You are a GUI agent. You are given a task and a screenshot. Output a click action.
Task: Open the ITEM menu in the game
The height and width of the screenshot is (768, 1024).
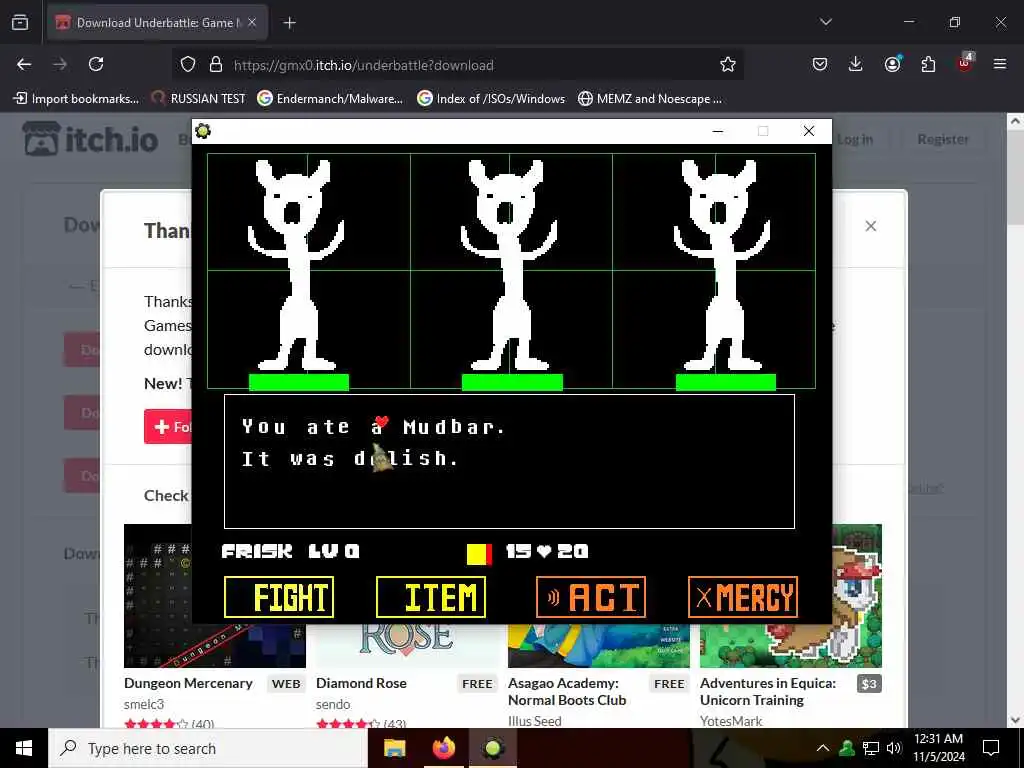(x=431, y=597)
